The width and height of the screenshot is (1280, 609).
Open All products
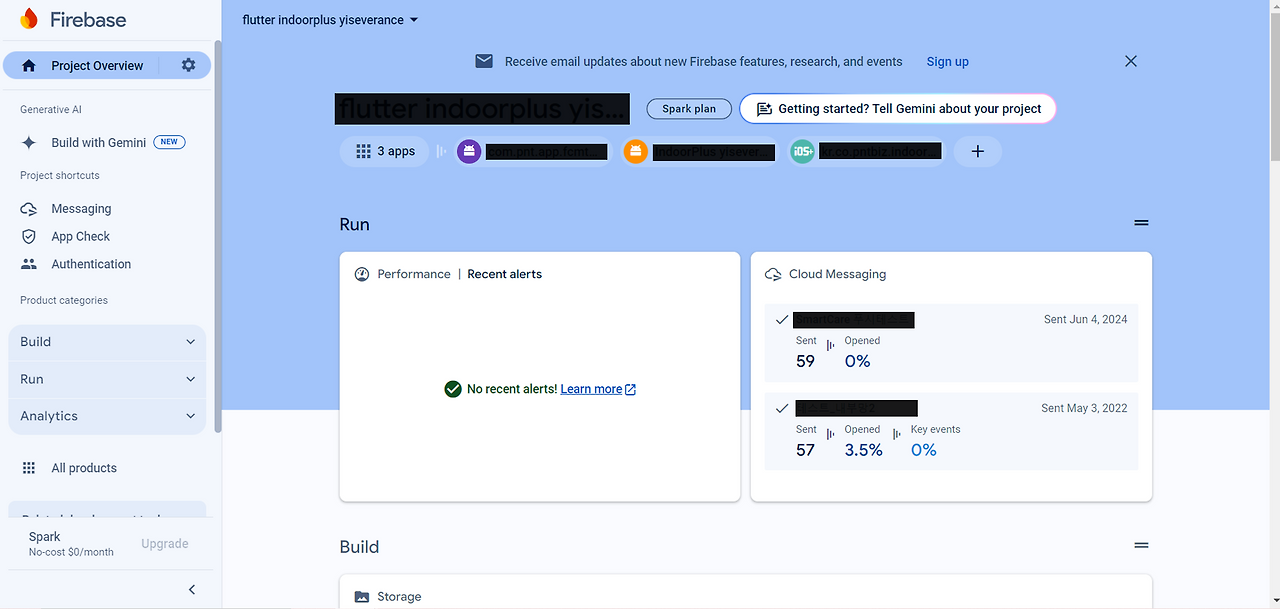pos(85,467)
